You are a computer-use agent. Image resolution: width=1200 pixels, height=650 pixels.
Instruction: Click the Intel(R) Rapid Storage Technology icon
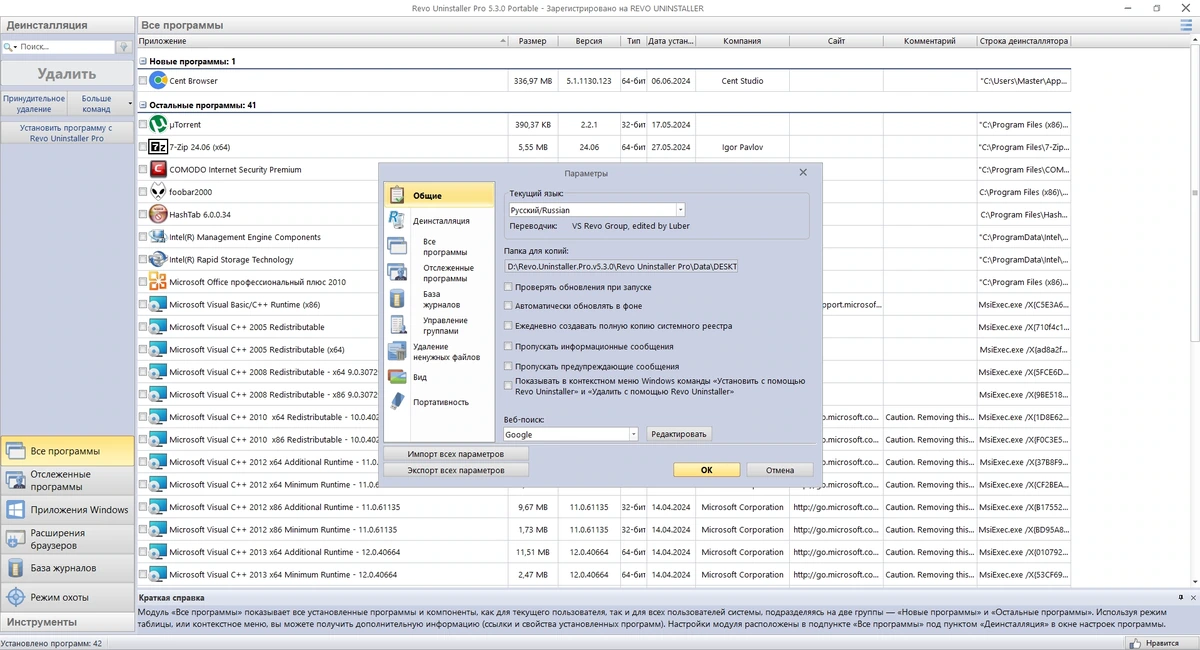(158, 259)
